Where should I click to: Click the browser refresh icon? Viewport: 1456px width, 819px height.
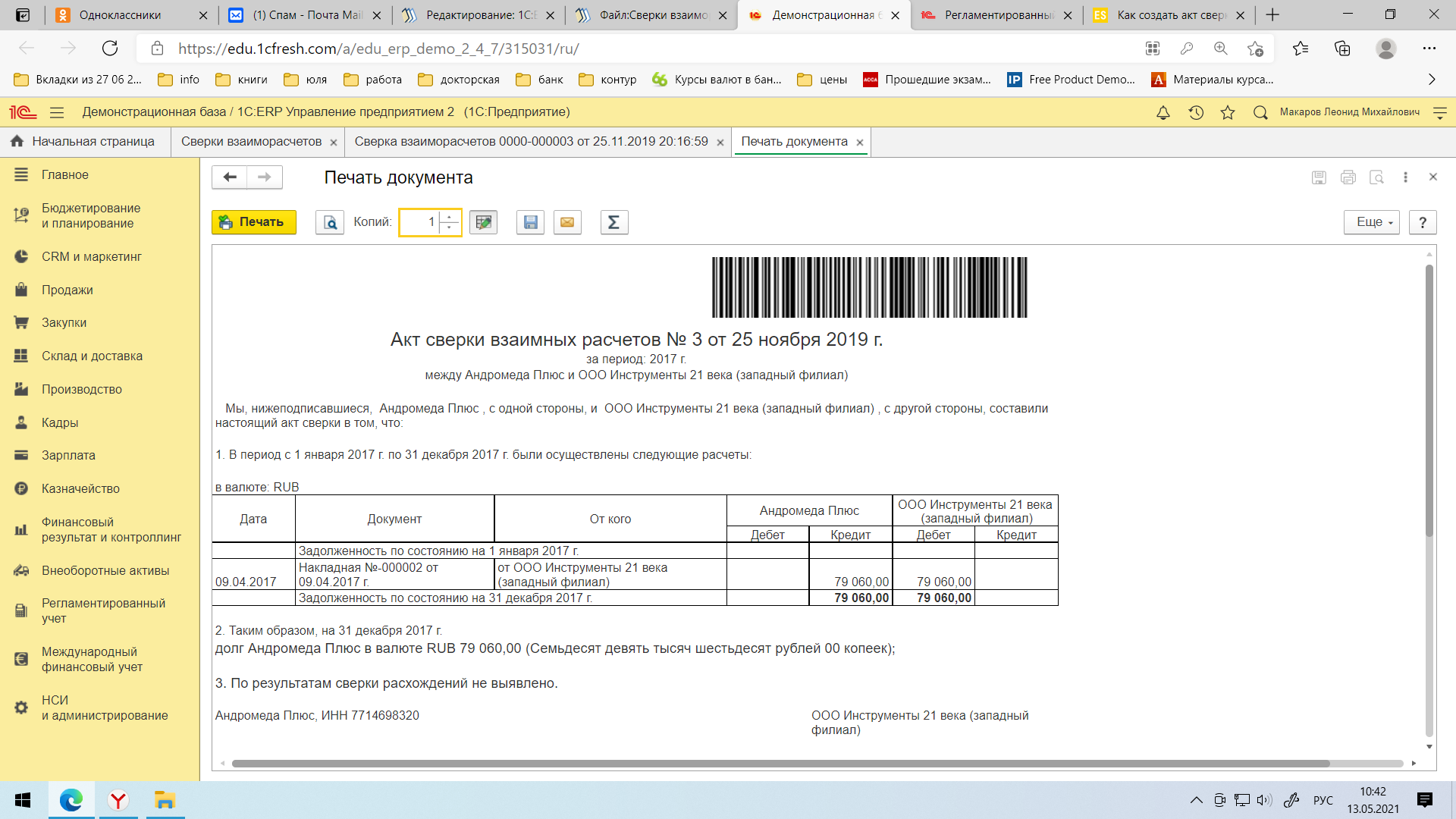click(110, 49)
